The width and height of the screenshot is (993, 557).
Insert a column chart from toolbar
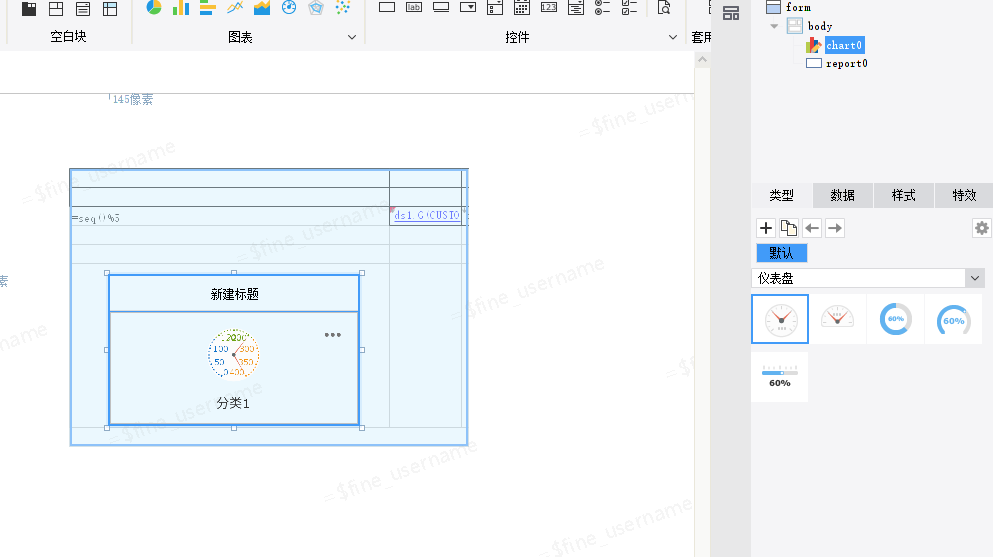coord(181,8)
